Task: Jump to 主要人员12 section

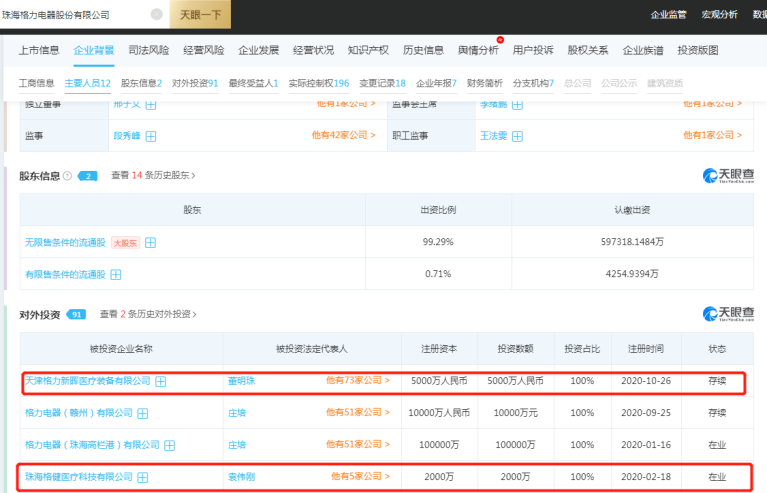Action: [88, 83]
